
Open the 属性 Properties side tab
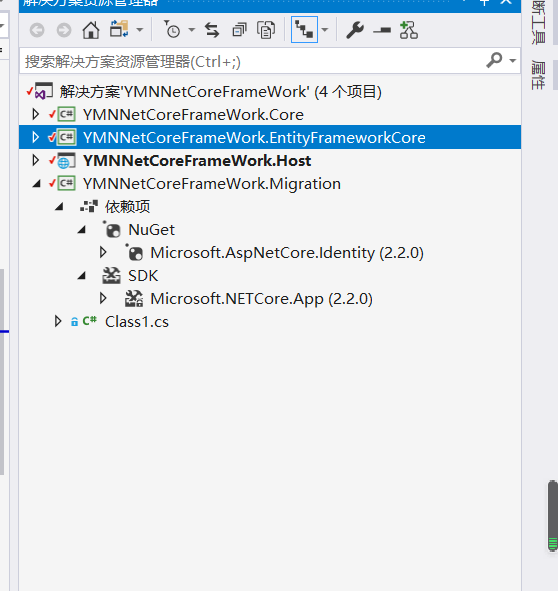click(x=538, y=75)
